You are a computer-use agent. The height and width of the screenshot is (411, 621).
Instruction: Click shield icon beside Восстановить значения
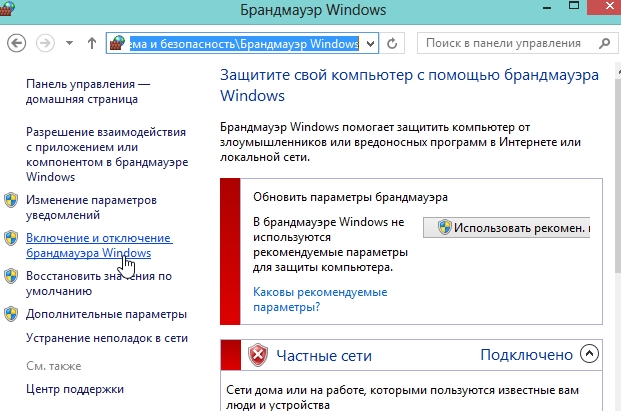click(x=11, y=276)
